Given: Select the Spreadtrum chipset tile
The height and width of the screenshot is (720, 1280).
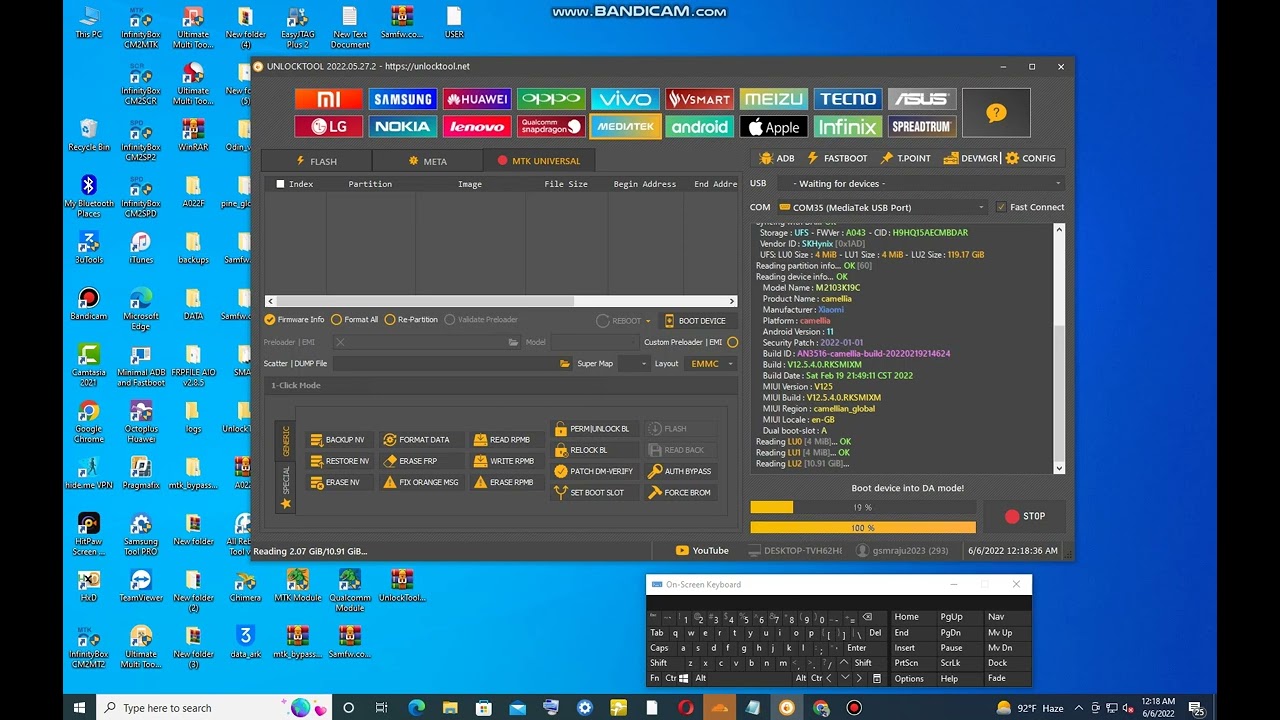Looking at the screenshot, I should pyautogui.click(x=921, y=127).
